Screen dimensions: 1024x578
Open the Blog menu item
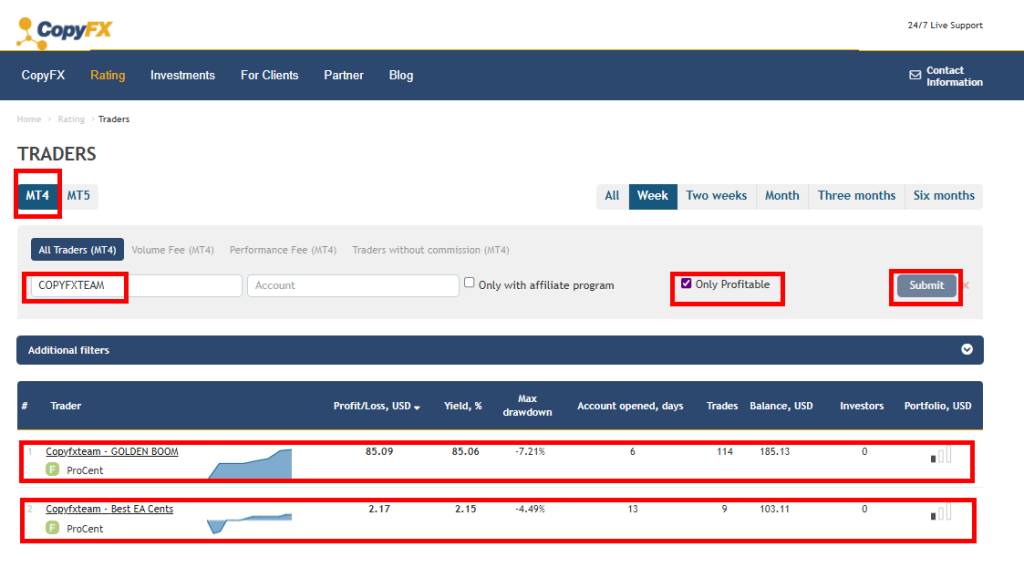[401, 75]
